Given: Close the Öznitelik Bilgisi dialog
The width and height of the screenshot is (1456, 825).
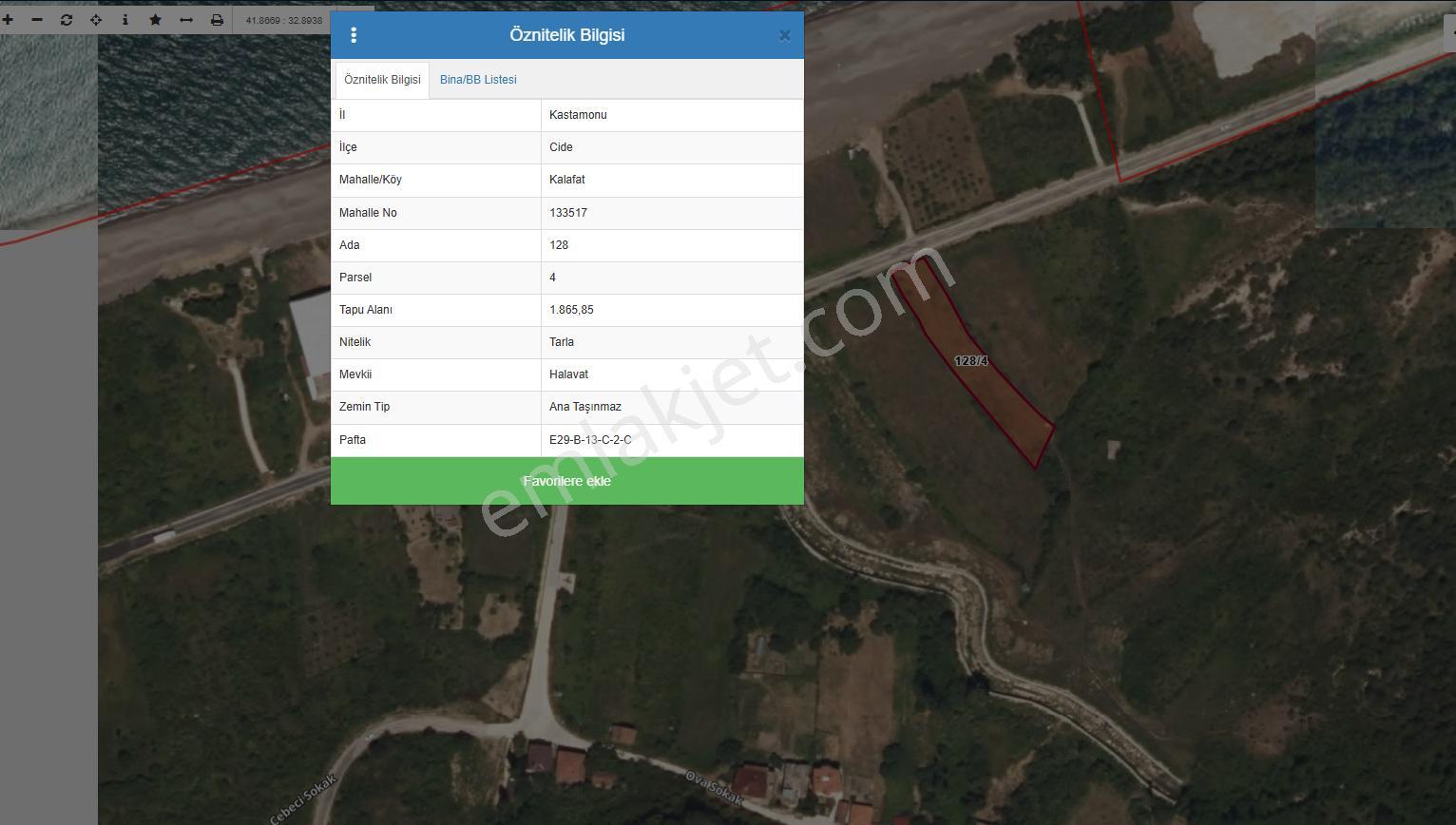Looking at the screenshot, I should tap(784, 35).
